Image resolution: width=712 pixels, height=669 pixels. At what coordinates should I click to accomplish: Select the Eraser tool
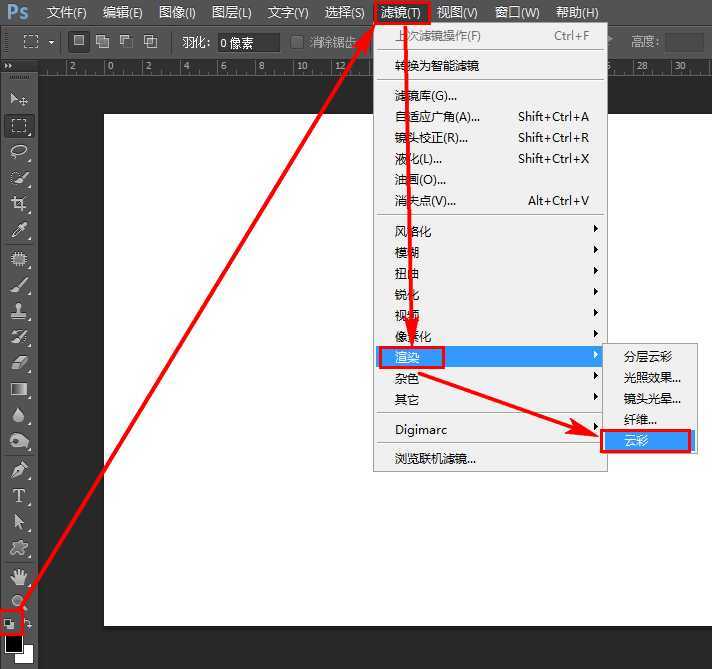[x=19, y=363]
